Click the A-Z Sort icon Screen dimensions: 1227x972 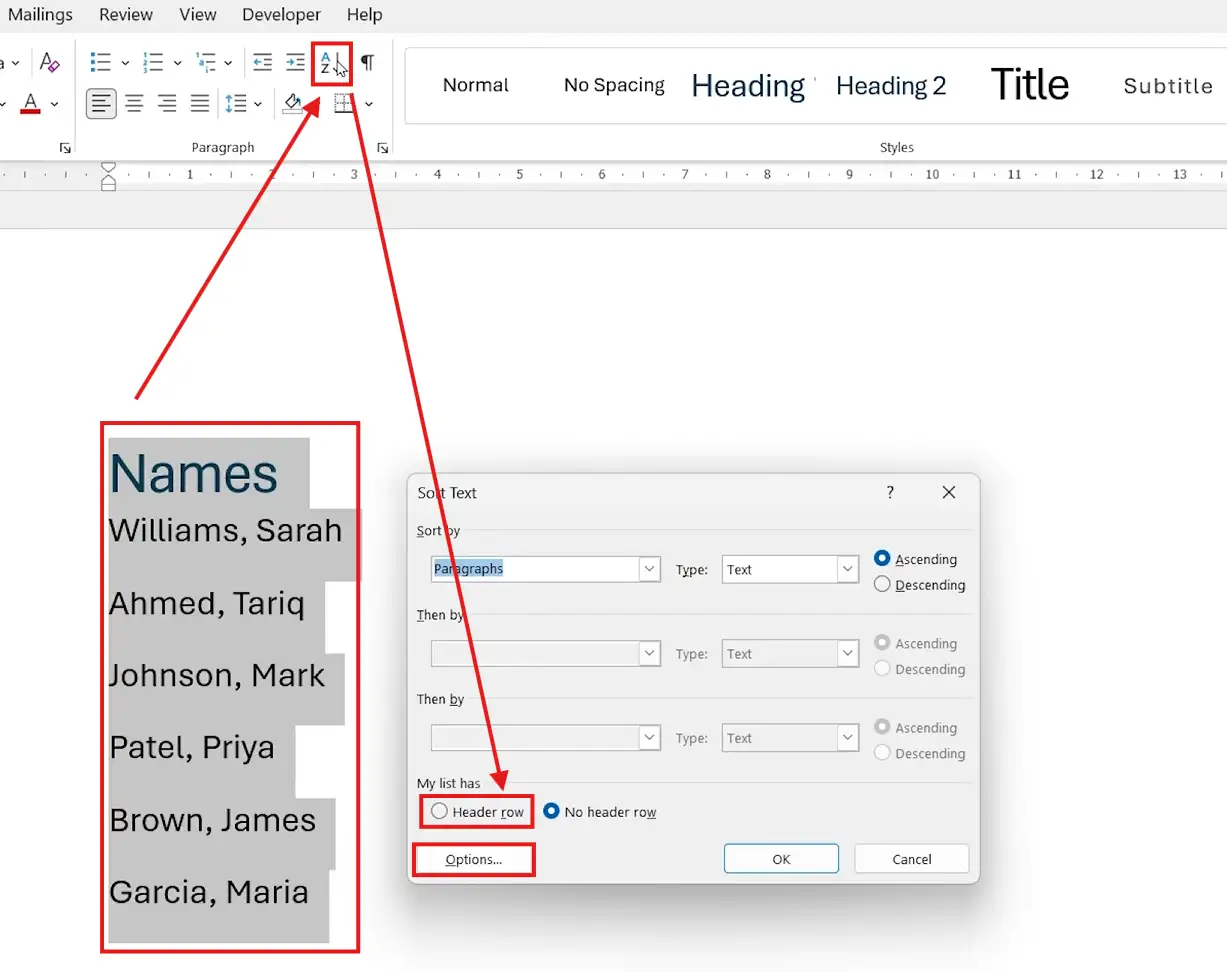[331, 64]
